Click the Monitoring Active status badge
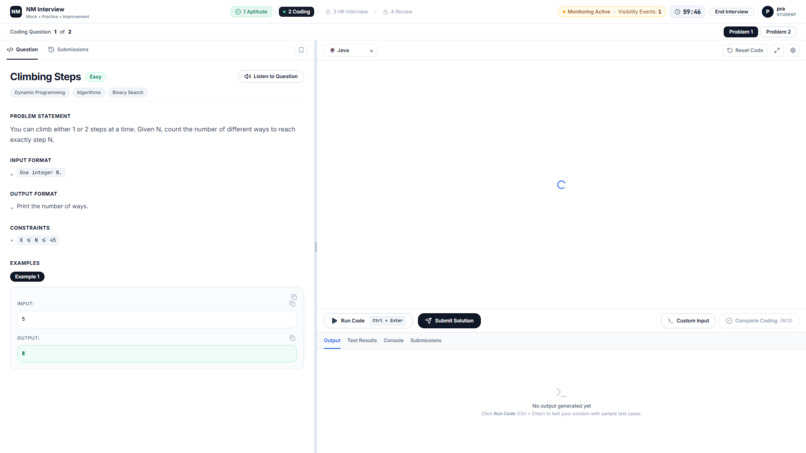 click(x=612, y=11)
